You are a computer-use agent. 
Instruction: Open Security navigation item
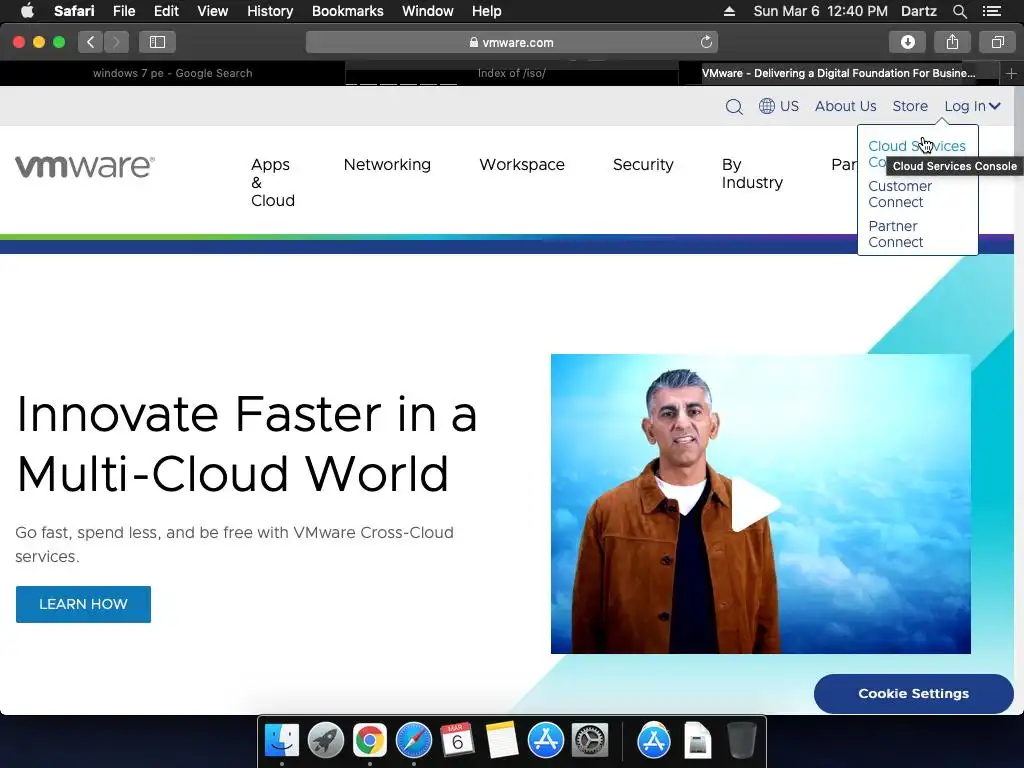[643, 165]
